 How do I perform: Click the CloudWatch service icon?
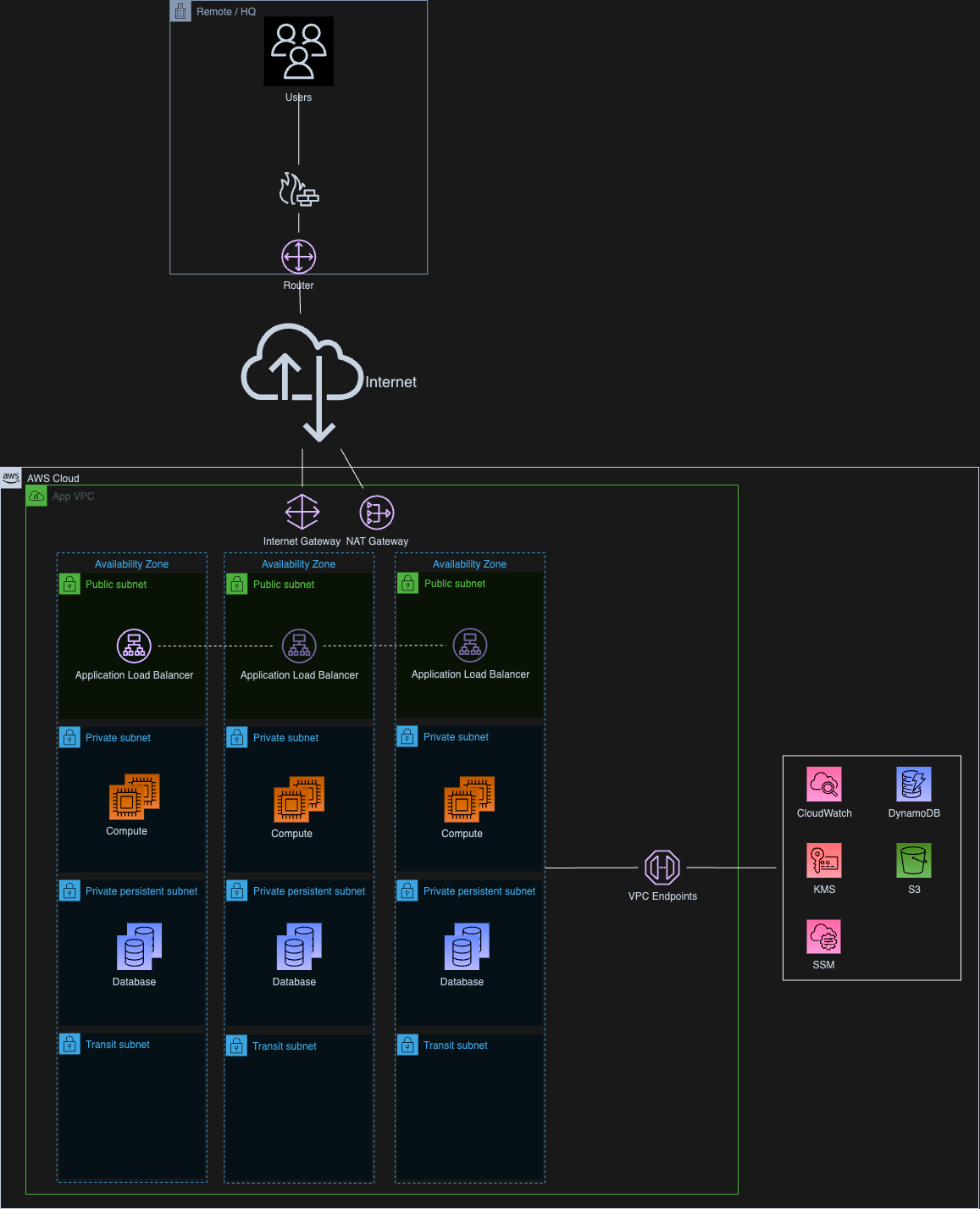823,785
